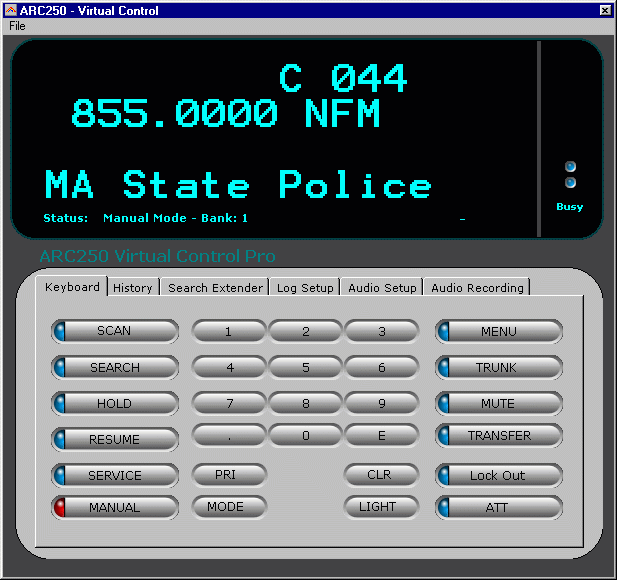Image resolution: width=617 pixels, height=580 pixels.
Task: Click the upper Busy indicator LED
Action: coord(570,167)
